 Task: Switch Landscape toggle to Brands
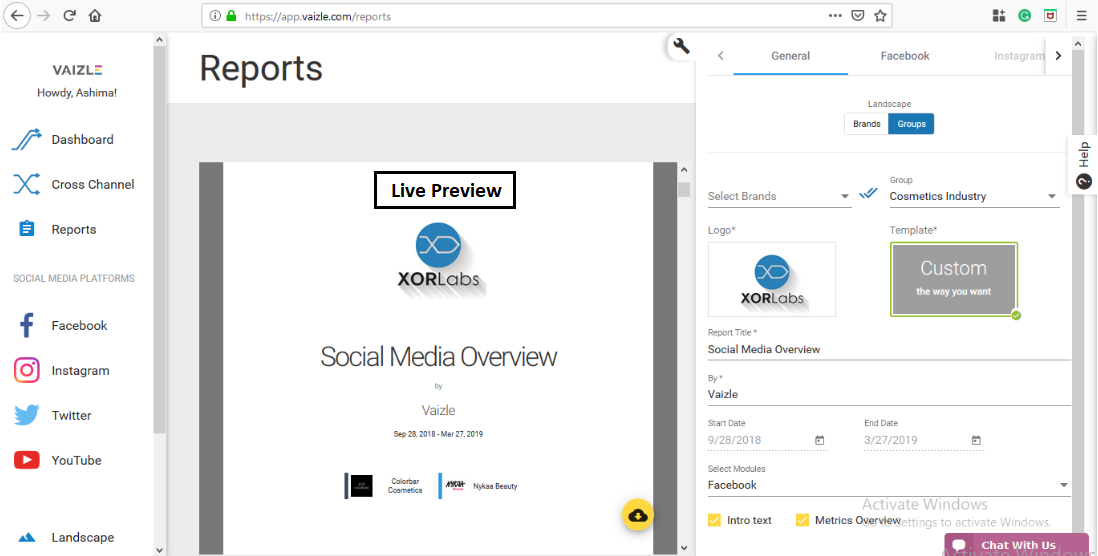pos(866,124)
